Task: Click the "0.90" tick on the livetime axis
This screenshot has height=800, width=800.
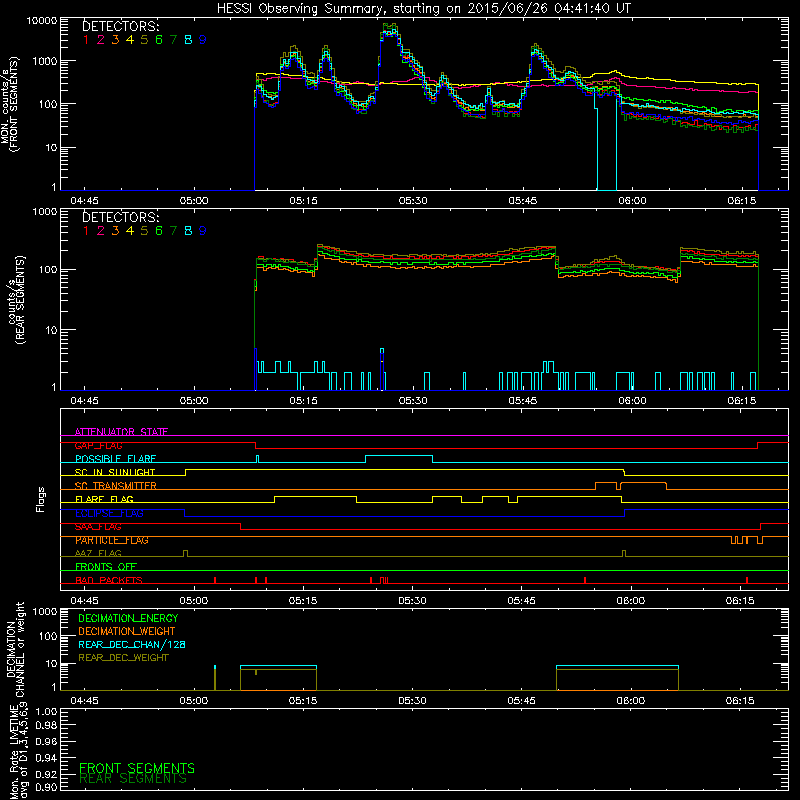Action: [x=46, y=787]
